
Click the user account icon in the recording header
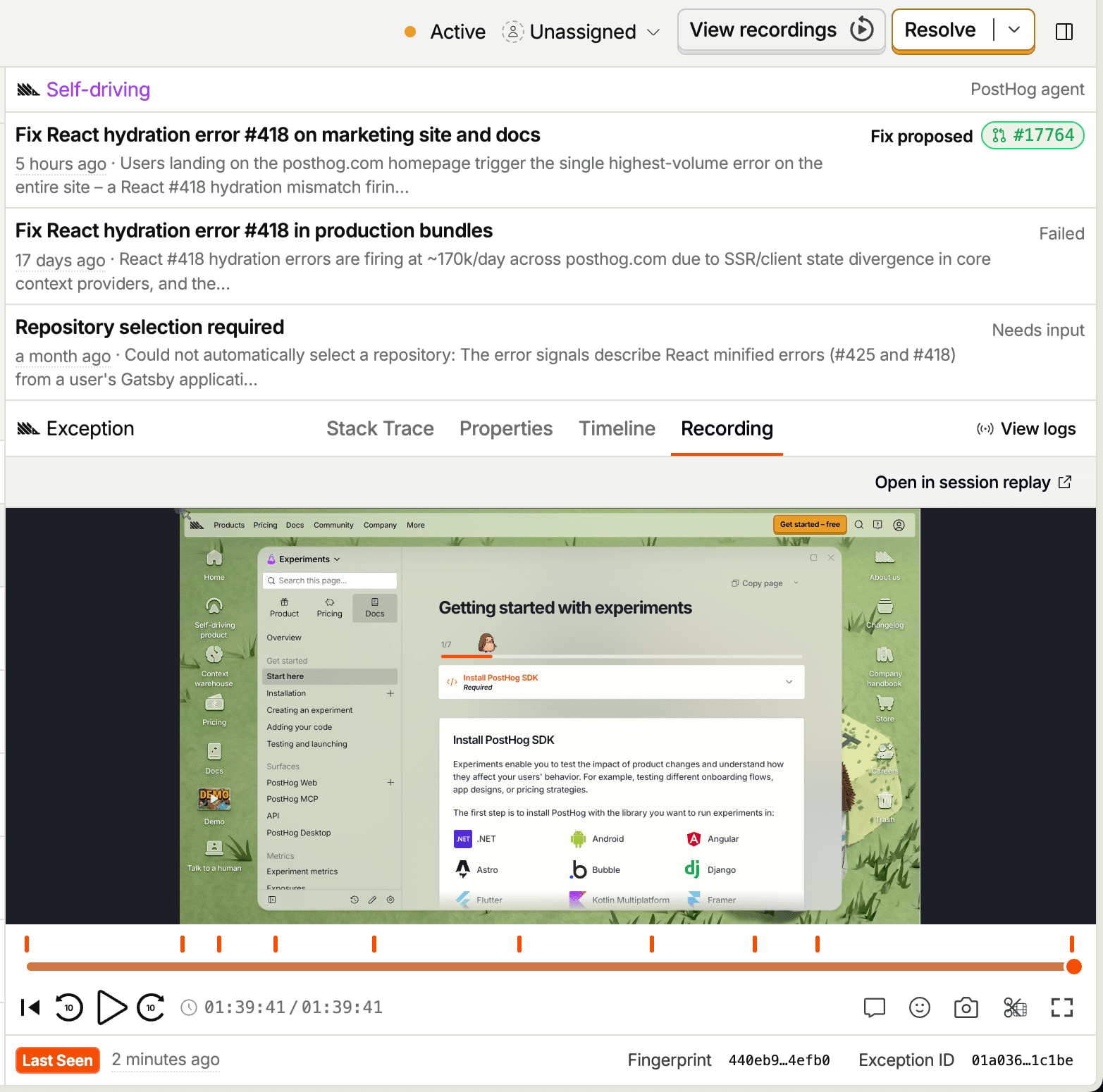[x=899, y=525]
